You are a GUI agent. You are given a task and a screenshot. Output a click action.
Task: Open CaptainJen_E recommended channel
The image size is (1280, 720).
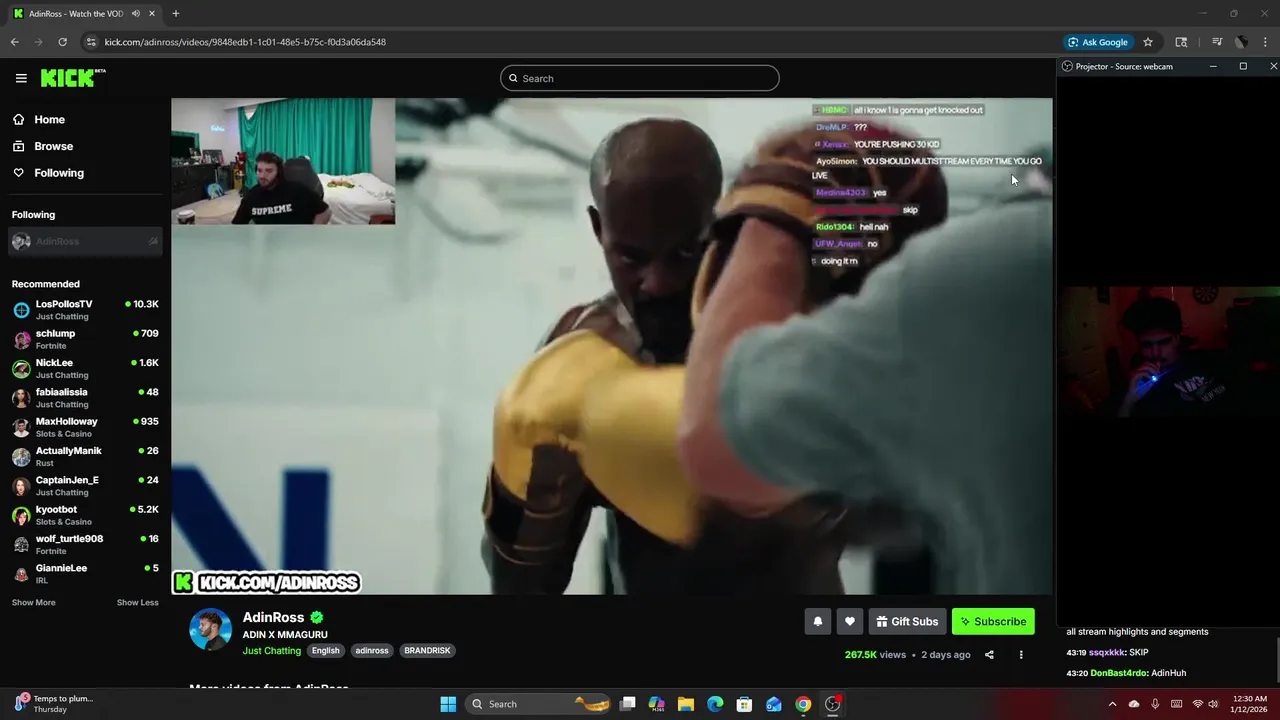[85, 486]
